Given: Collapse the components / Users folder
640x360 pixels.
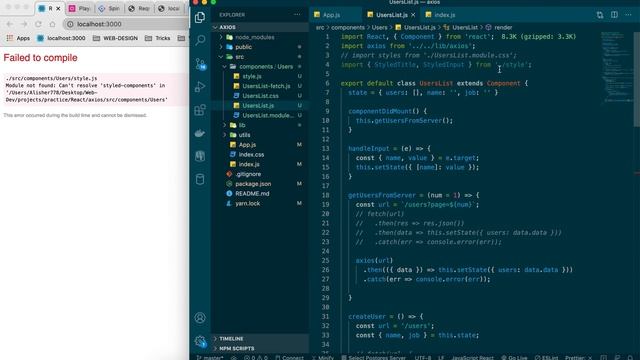Looking at the screenshot, I should pos(260,67).
